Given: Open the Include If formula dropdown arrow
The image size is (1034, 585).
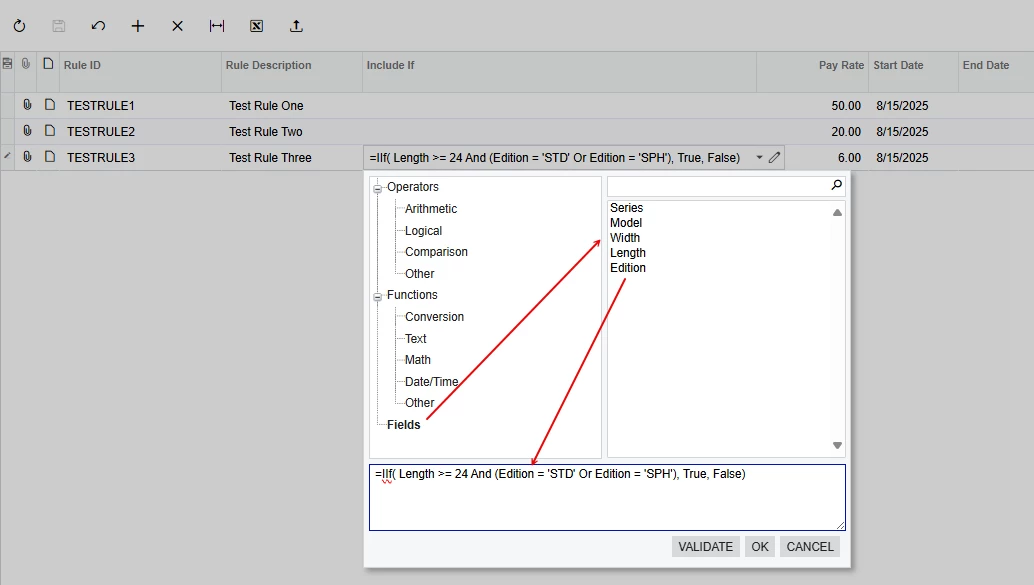Looking at the screenshot, I should click(757, 157).
